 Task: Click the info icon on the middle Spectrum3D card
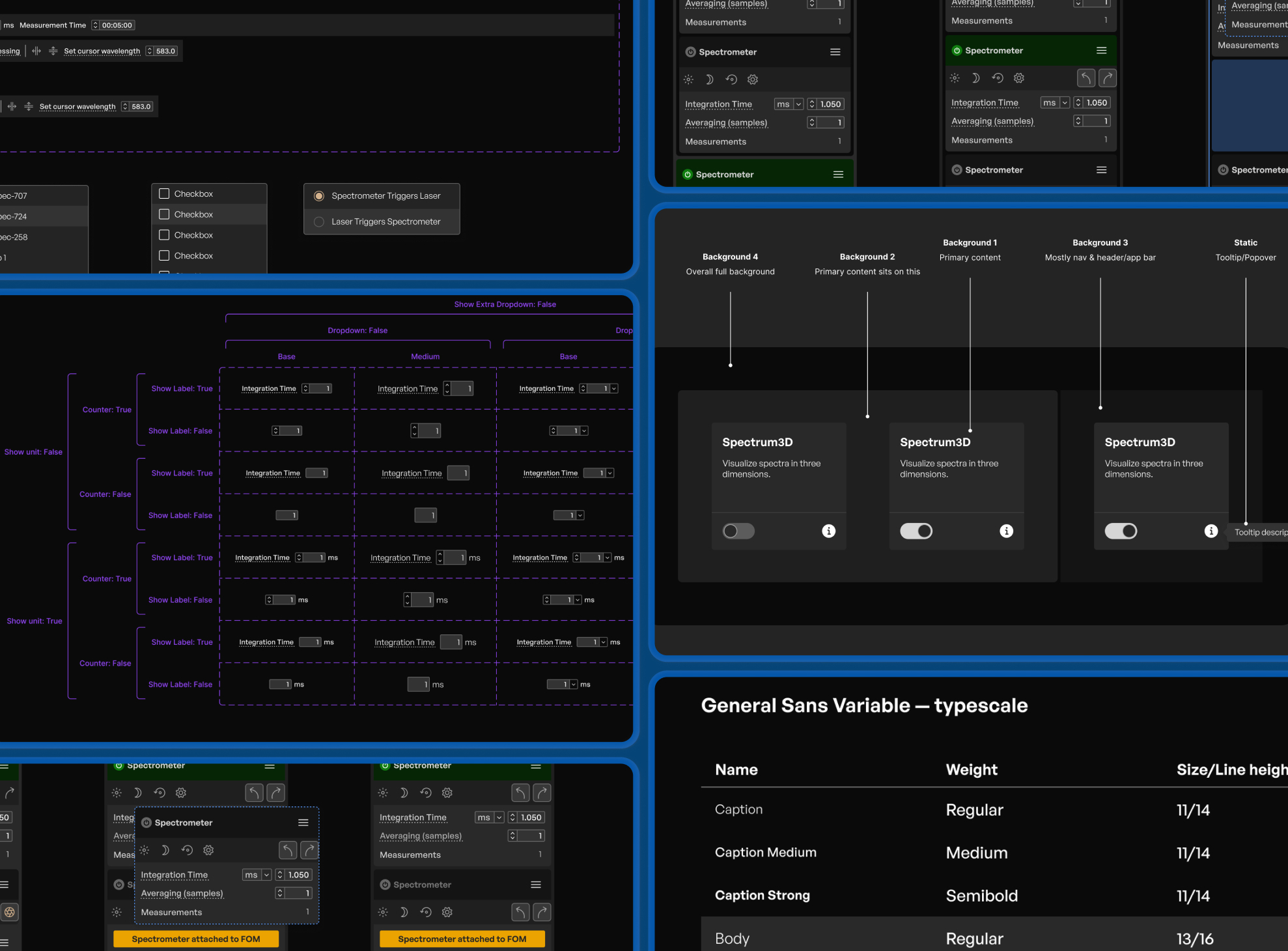(1006, 531)
